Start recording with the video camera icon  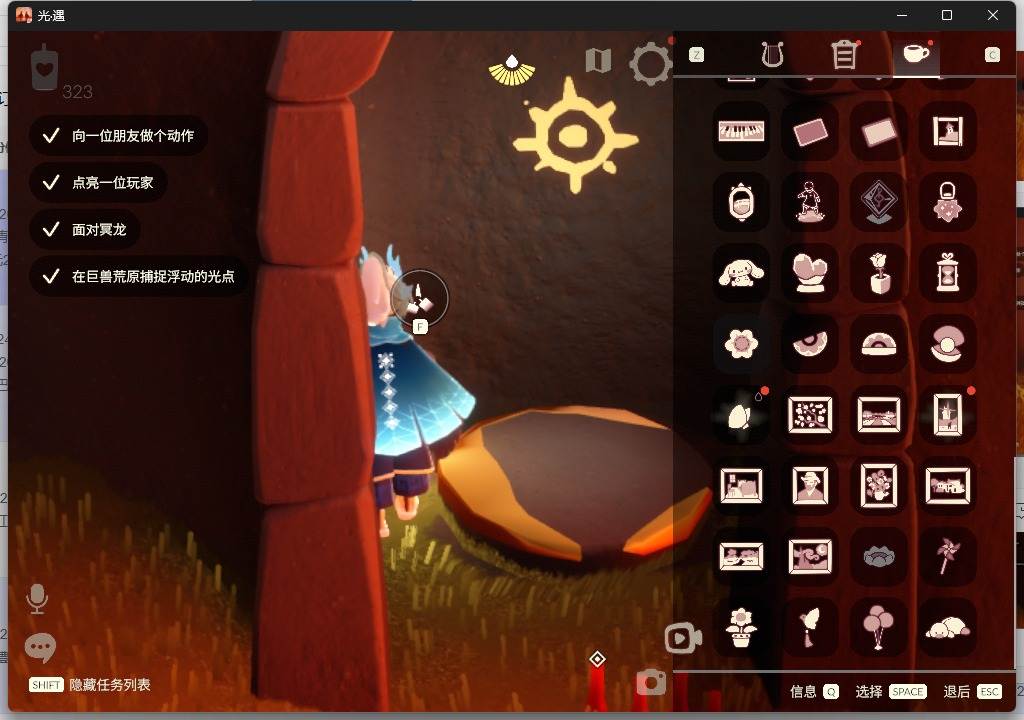(x=683, y=638)
